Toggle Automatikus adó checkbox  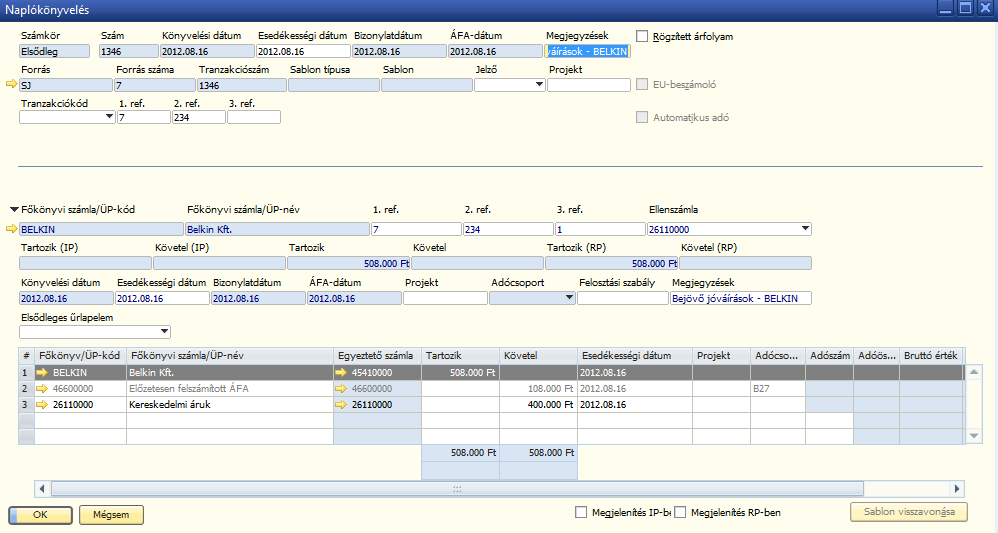click(x=642, y=117)
